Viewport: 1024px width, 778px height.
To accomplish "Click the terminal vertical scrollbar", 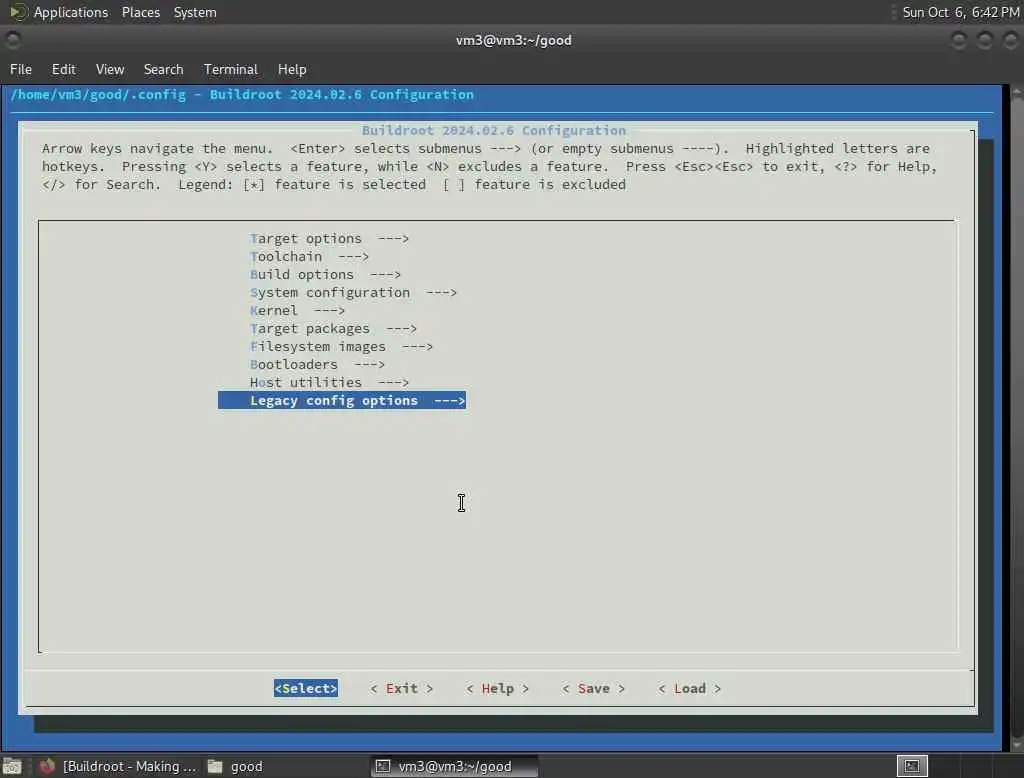I will coord(1016,418).
